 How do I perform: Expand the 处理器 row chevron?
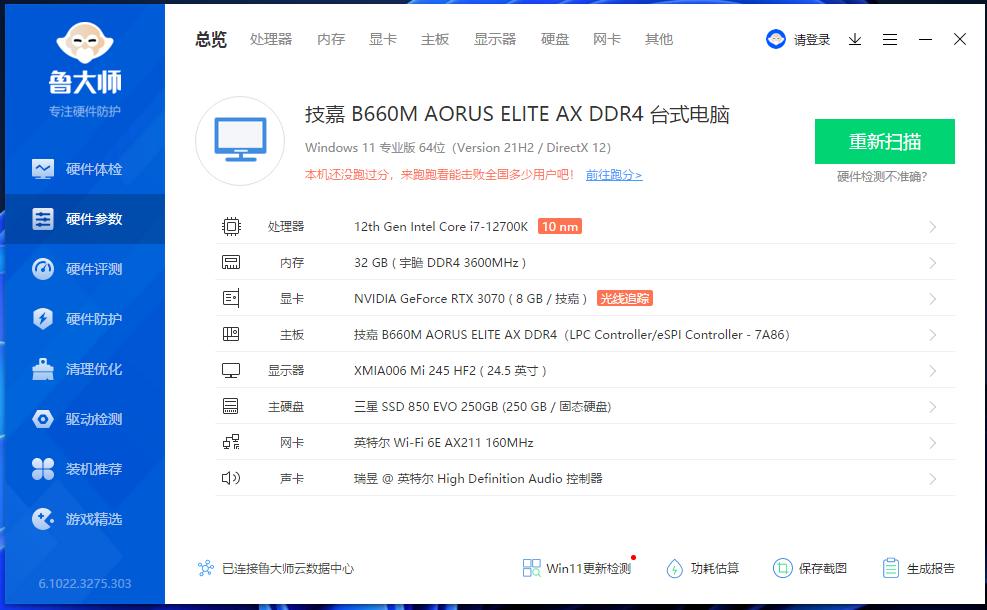tap(932, 227)
